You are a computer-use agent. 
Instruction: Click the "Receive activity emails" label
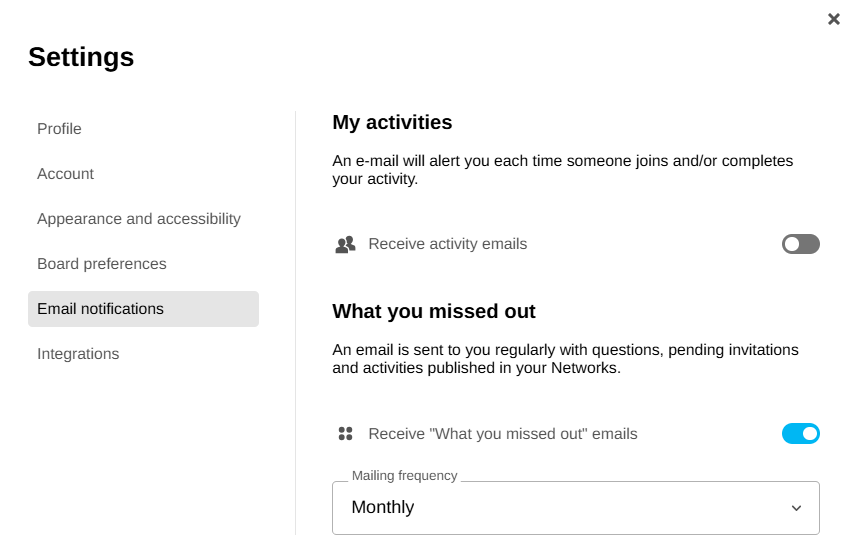coord(447,244)
